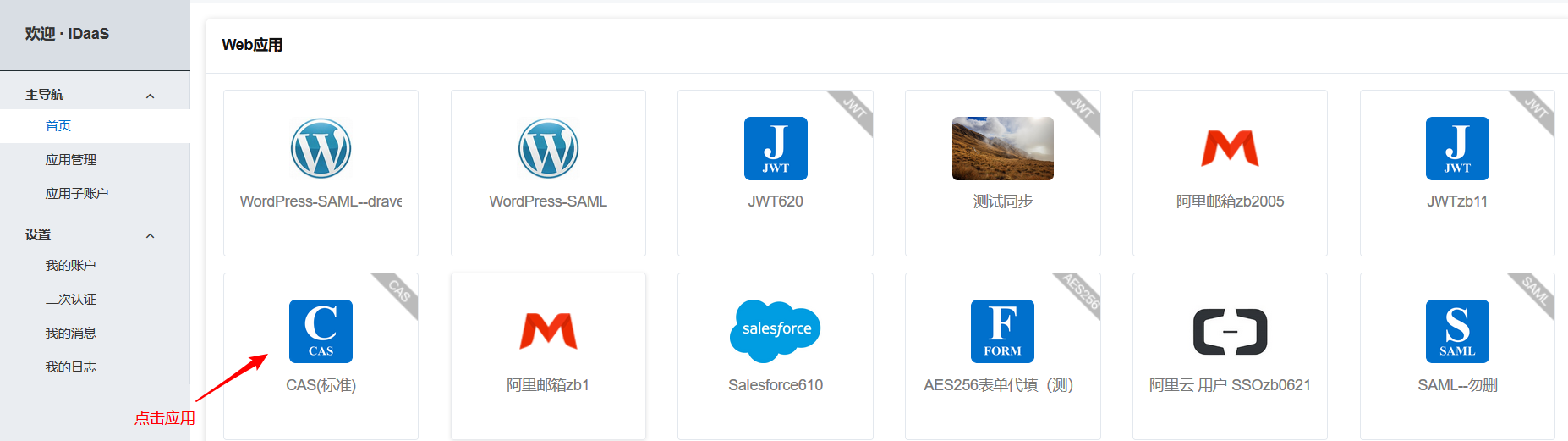This screenshot has height=441, width=1568.
Task: Click the CAS(标准) application icon
Action: [321, 331]
